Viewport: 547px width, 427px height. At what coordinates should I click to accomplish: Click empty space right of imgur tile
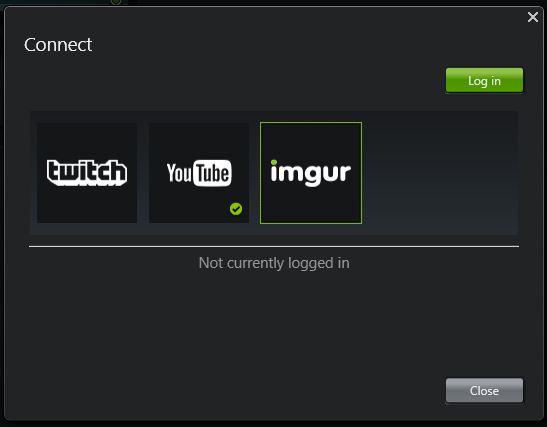pyautogui.click(x=440, y=173)
